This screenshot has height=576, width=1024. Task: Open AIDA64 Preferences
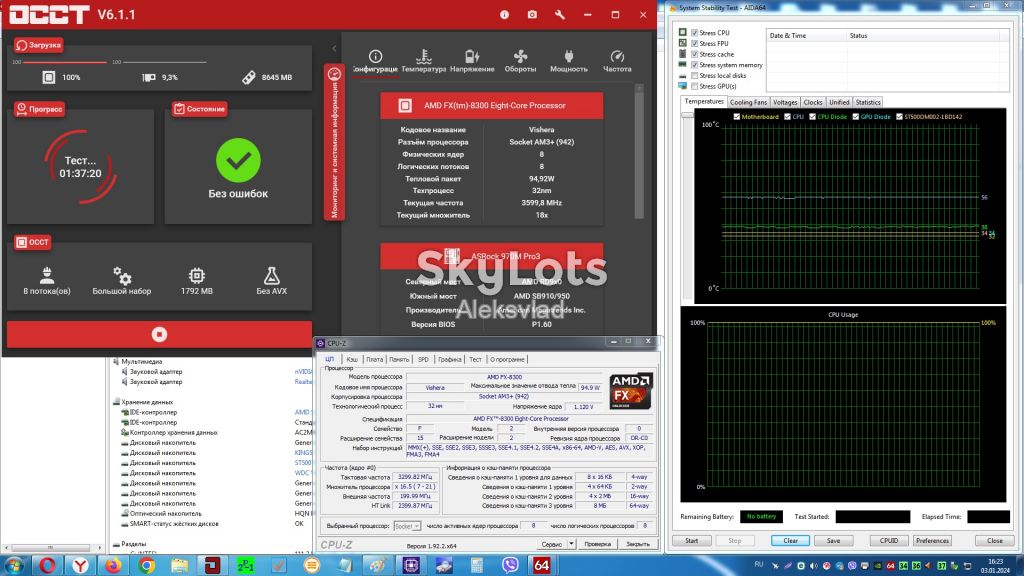[x=932, y=541]
